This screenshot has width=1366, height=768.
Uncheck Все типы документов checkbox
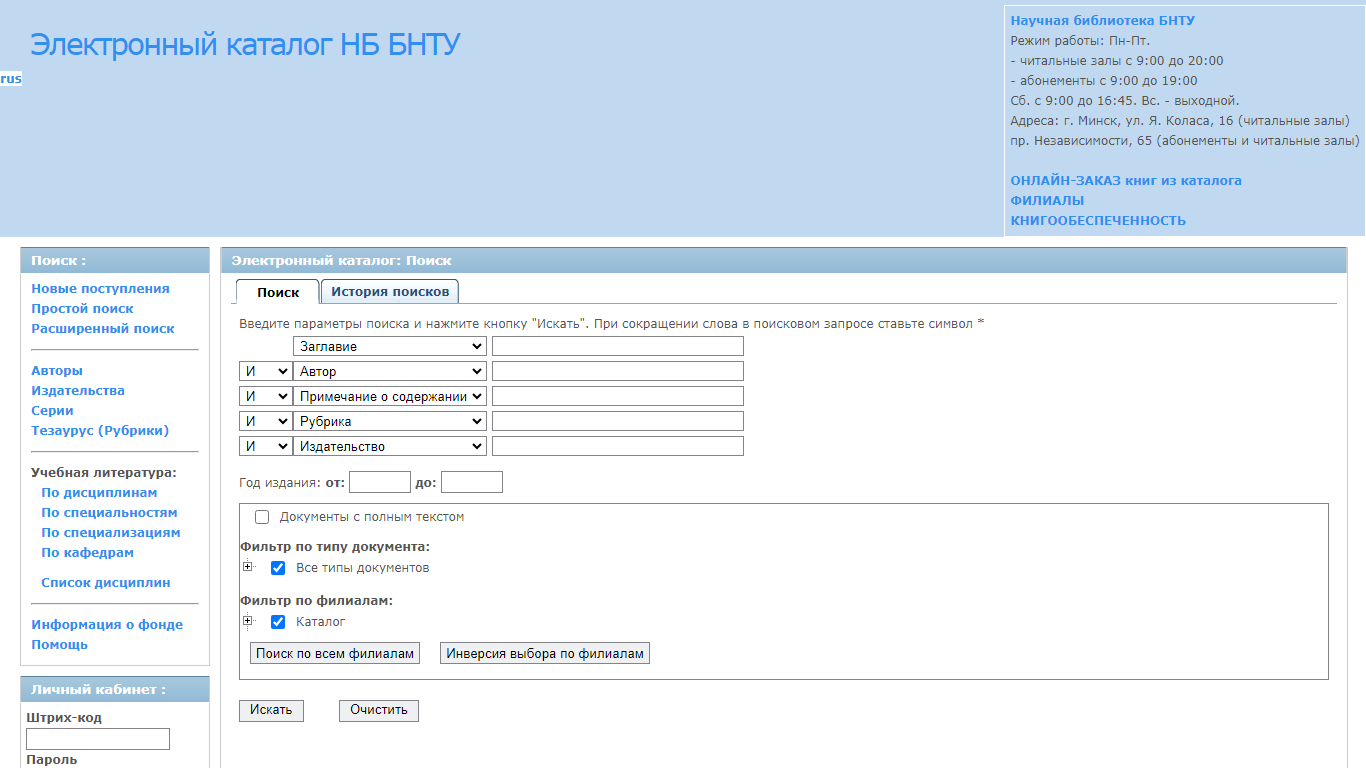click(x=278, y=567)
